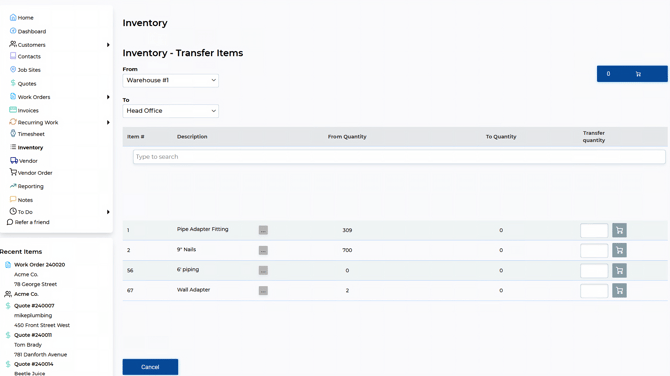
Task: Open recent item Work Order 240020
Action: pos(39,264)
